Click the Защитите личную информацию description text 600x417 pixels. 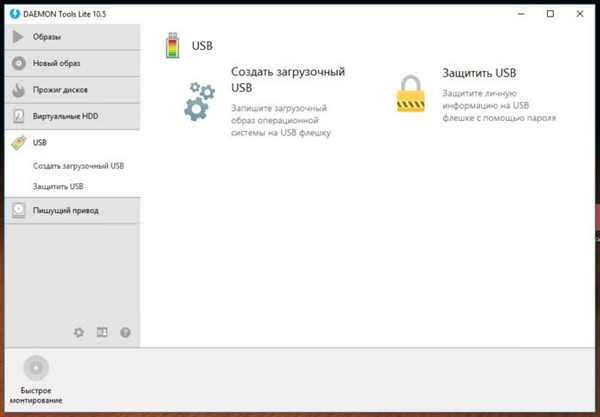tap(499, 105)
